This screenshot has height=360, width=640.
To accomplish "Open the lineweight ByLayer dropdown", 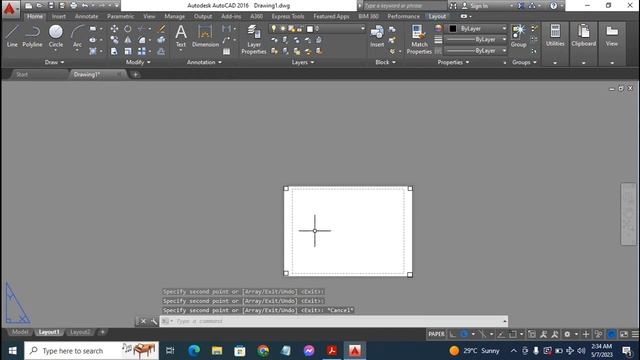I will 476,40.
